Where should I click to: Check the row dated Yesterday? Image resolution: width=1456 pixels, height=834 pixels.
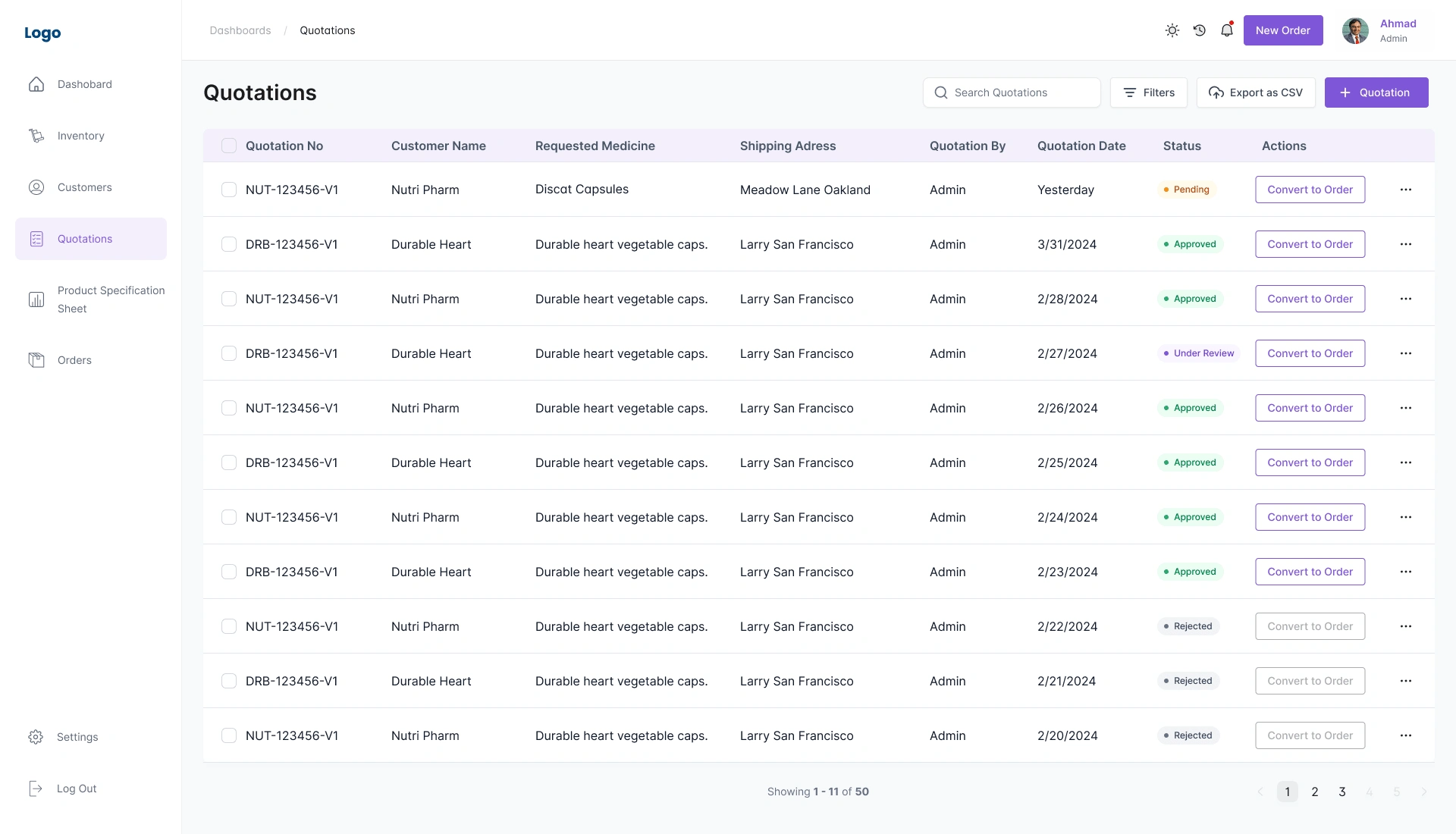(229, 190)
